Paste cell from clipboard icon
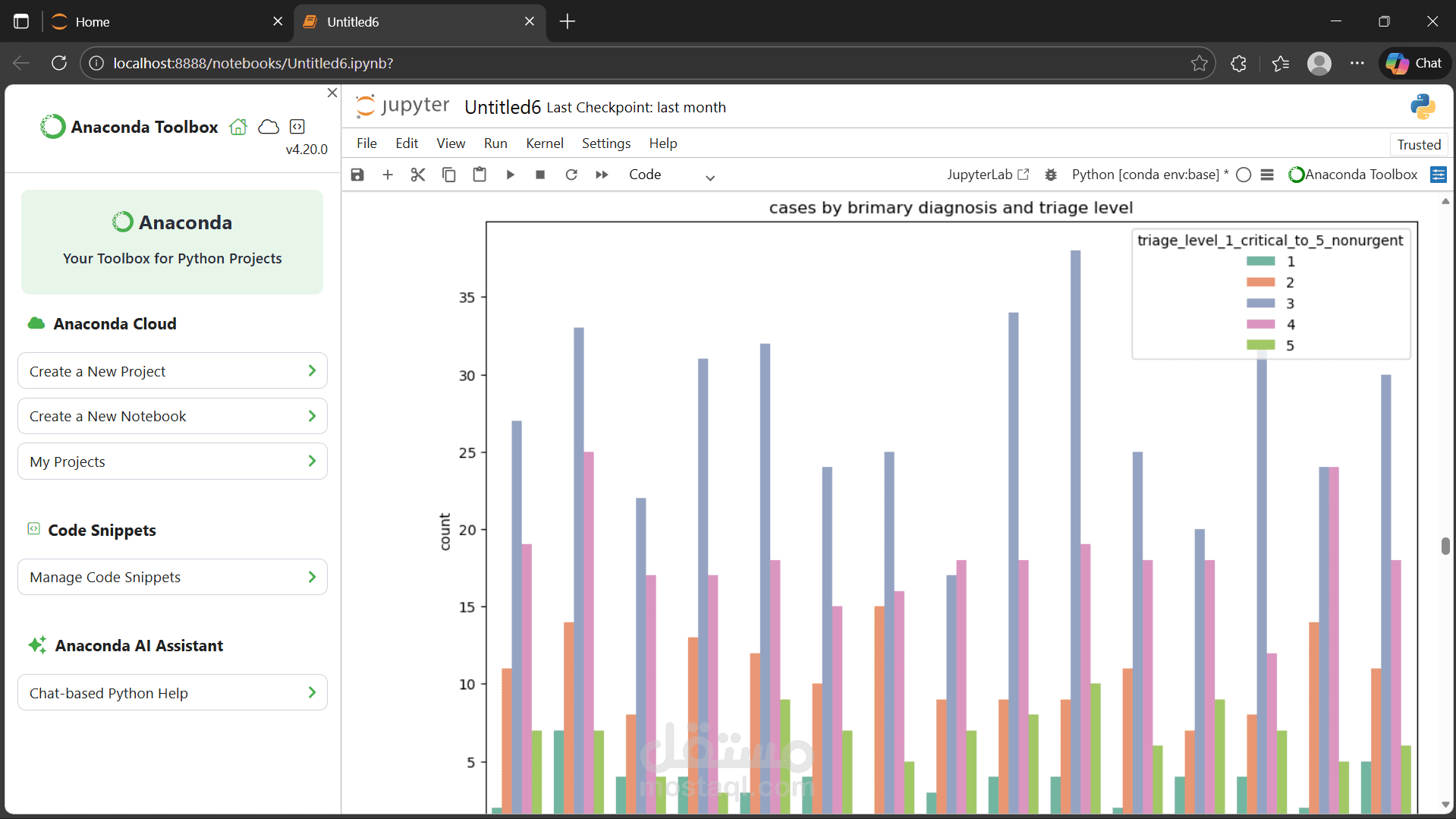Viewport: 1456px width, 819px height. (480, 175)
